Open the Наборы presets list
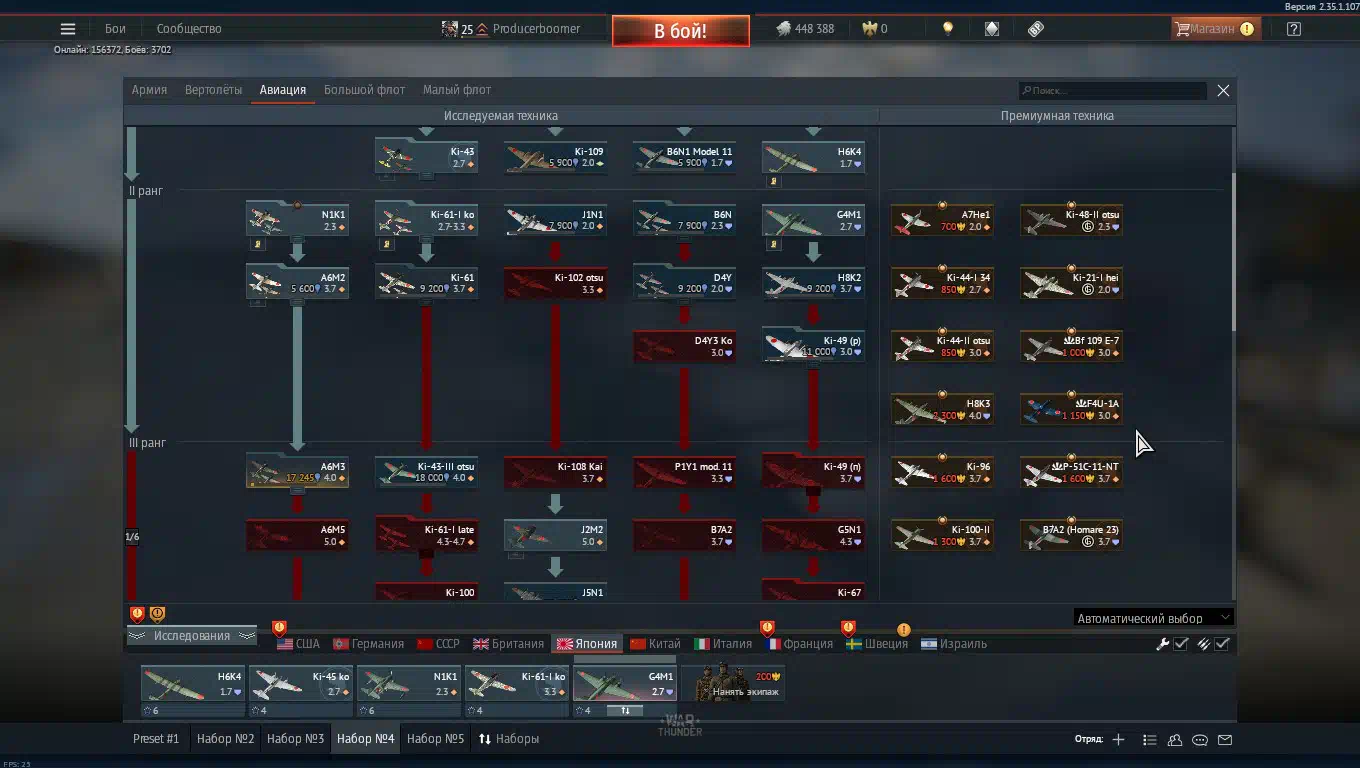Screen dimensions: 1360x768 [x=508, y=739]
